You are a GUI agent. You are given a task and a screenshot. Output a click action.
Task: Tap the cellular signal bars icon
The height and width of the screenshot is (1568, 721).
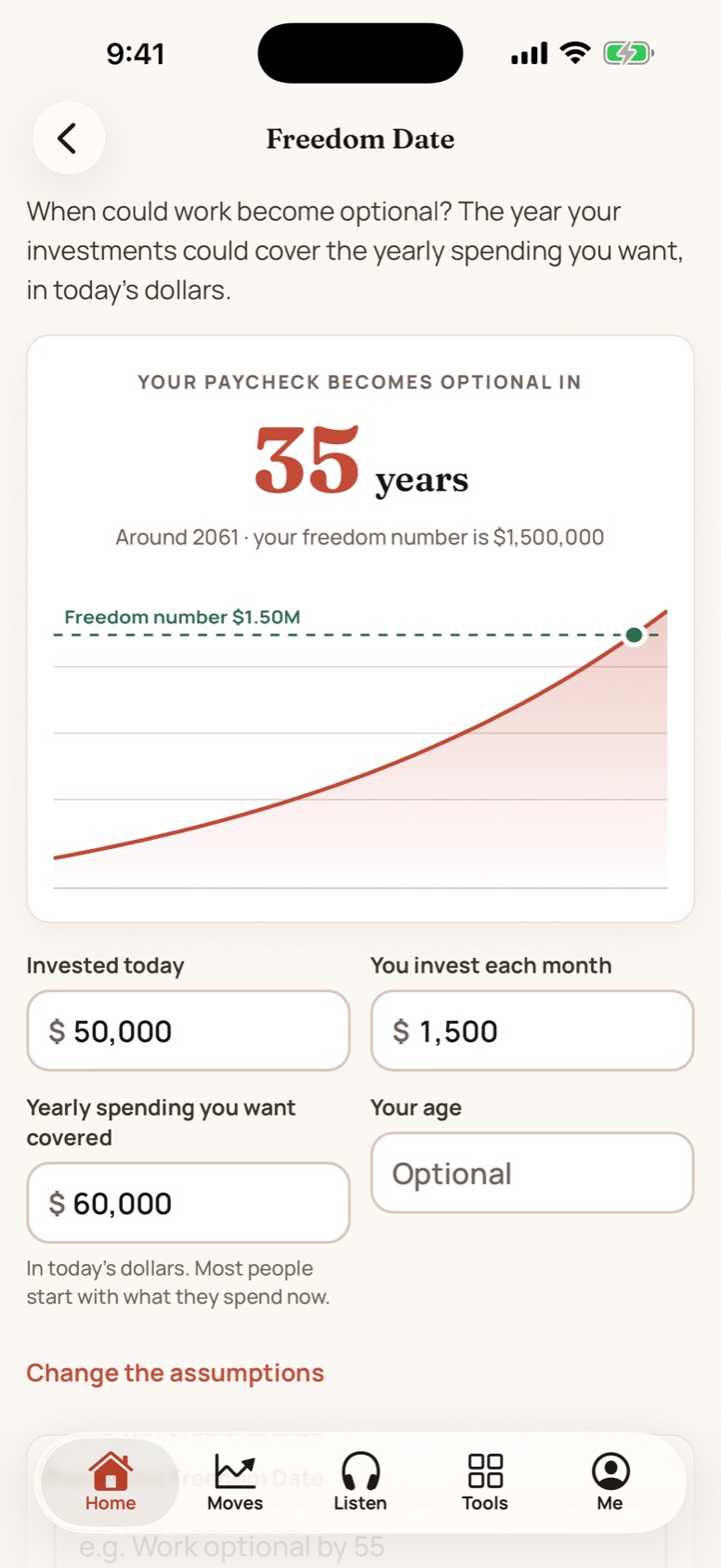(530, 54)
